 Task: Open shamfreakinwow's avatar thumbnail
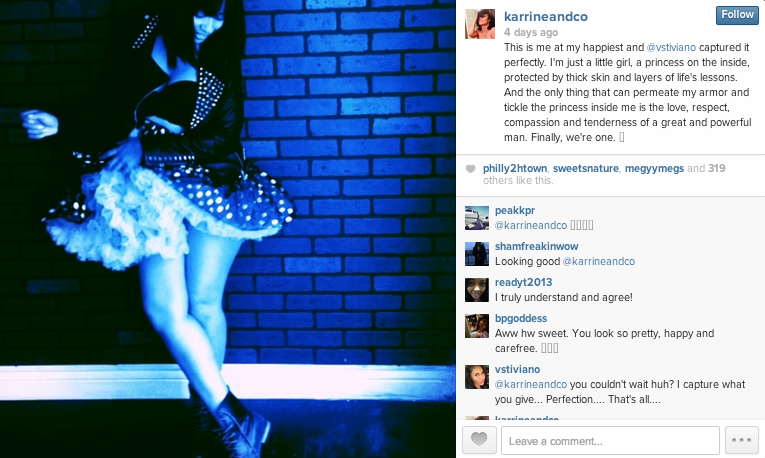pos(477,254)
